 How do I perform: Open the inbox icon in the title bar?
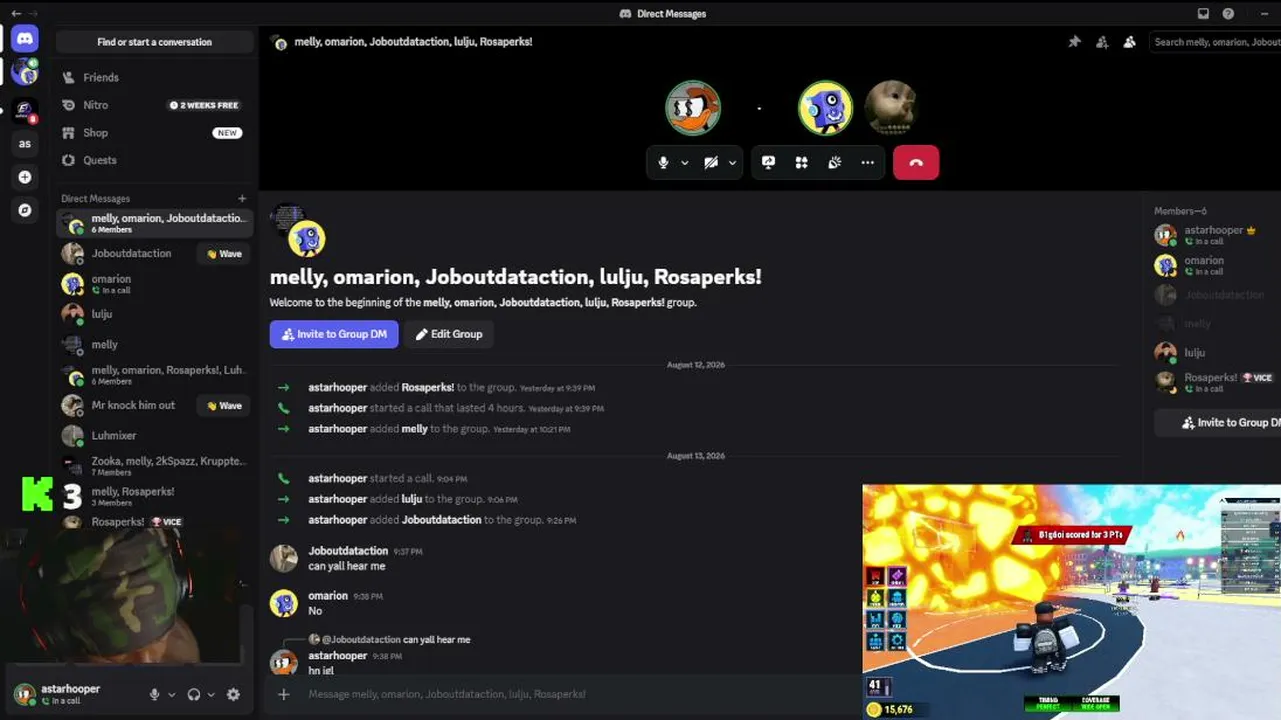[1203, 14]
